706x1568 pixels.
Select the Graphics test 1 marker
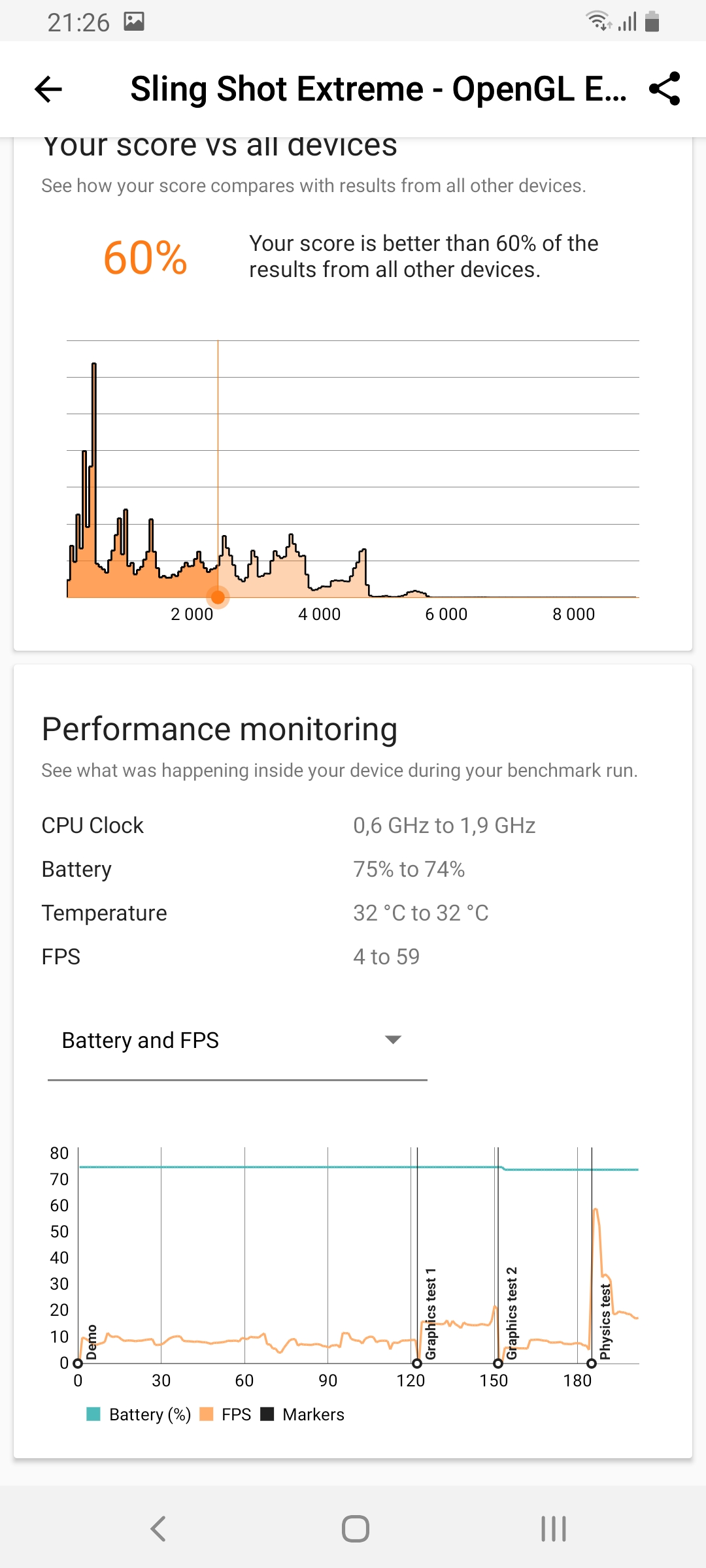(x=417, y=1363)
